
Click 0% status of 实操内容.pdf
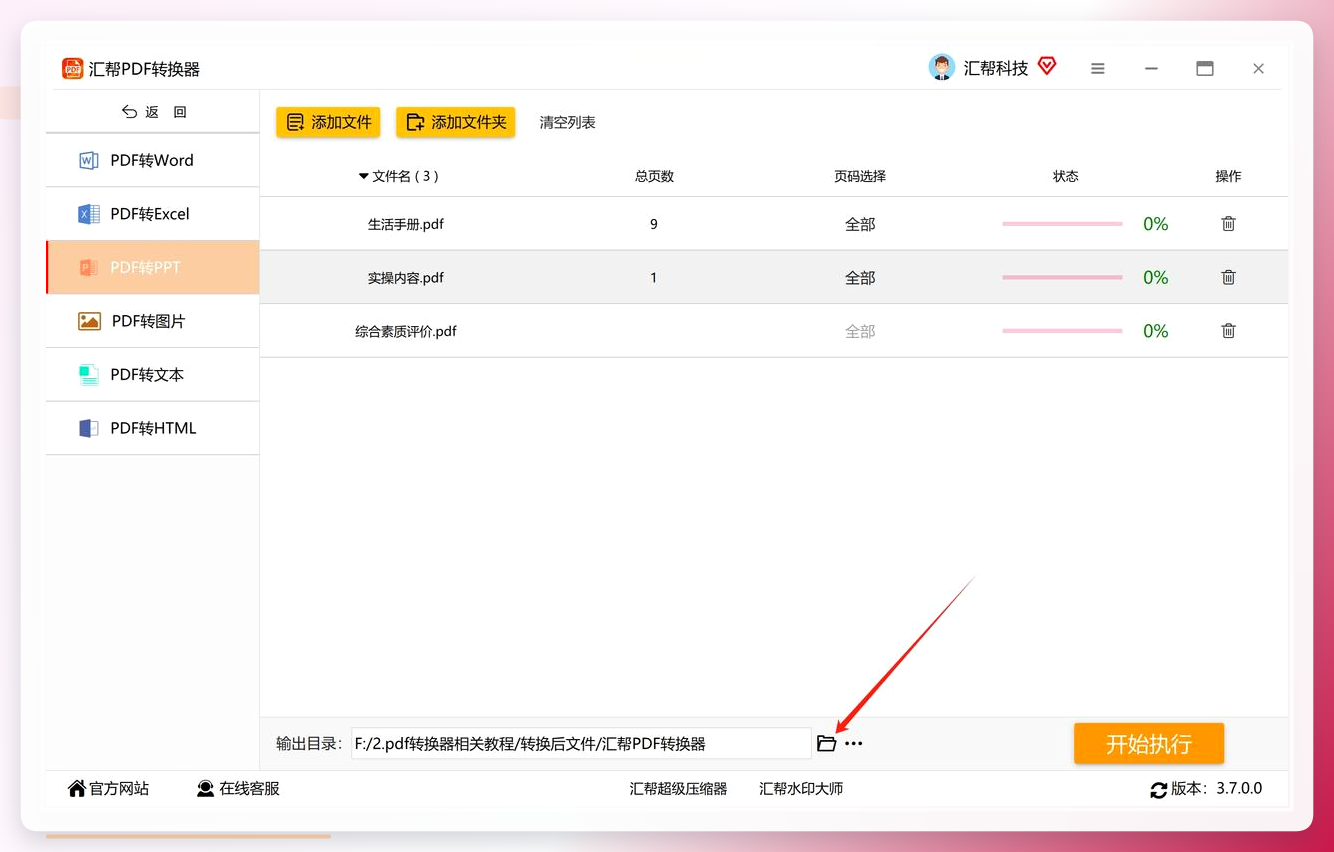pos(1156,277)
